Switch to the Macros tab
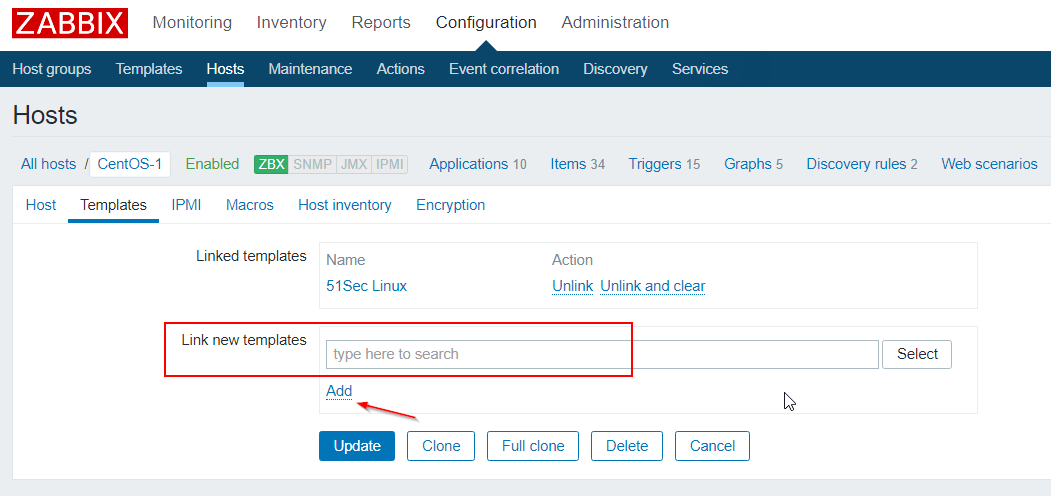Viewport: 1051px width, 496px height. coord(249,205)
